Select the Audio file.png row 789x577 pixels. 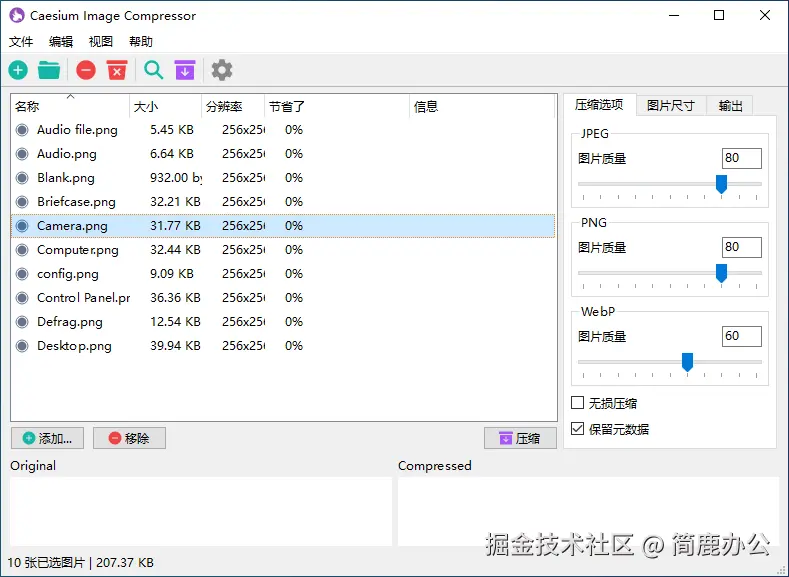click(x=283, y=130)
